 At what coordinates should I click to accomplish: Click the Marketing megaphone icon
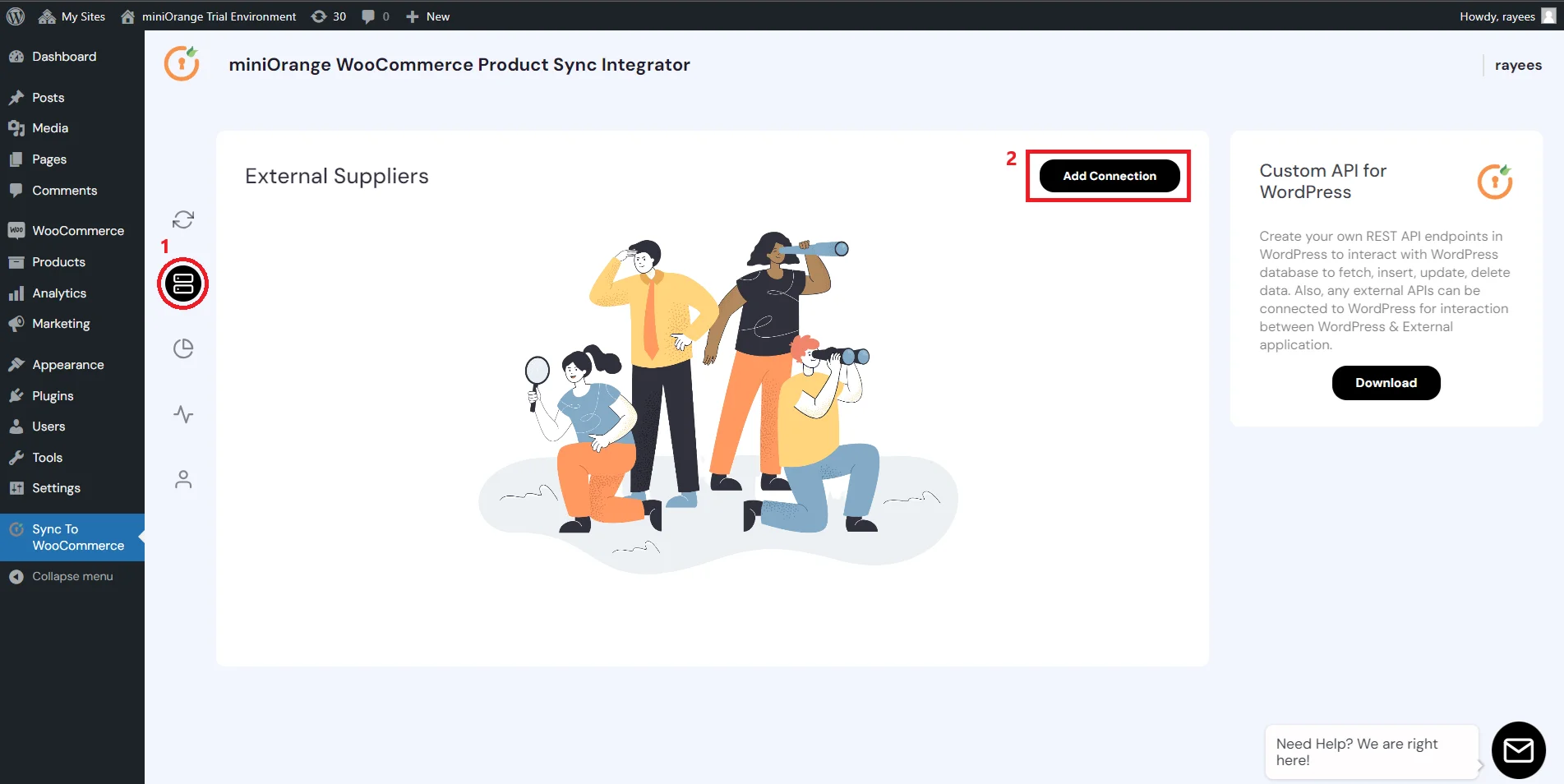point(16,324)
